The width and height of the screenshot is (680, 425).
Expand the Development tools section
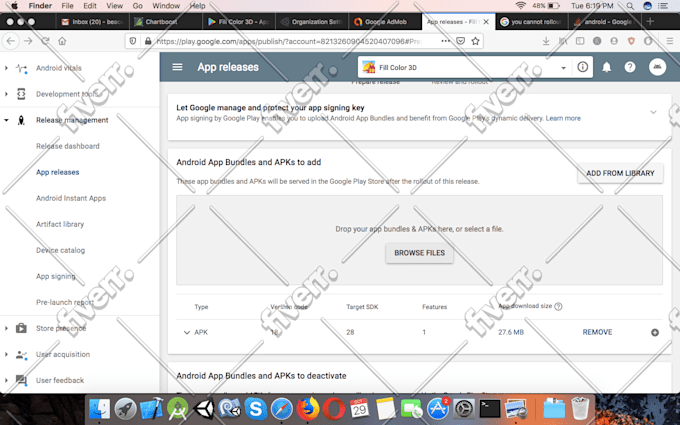(6, 94)
